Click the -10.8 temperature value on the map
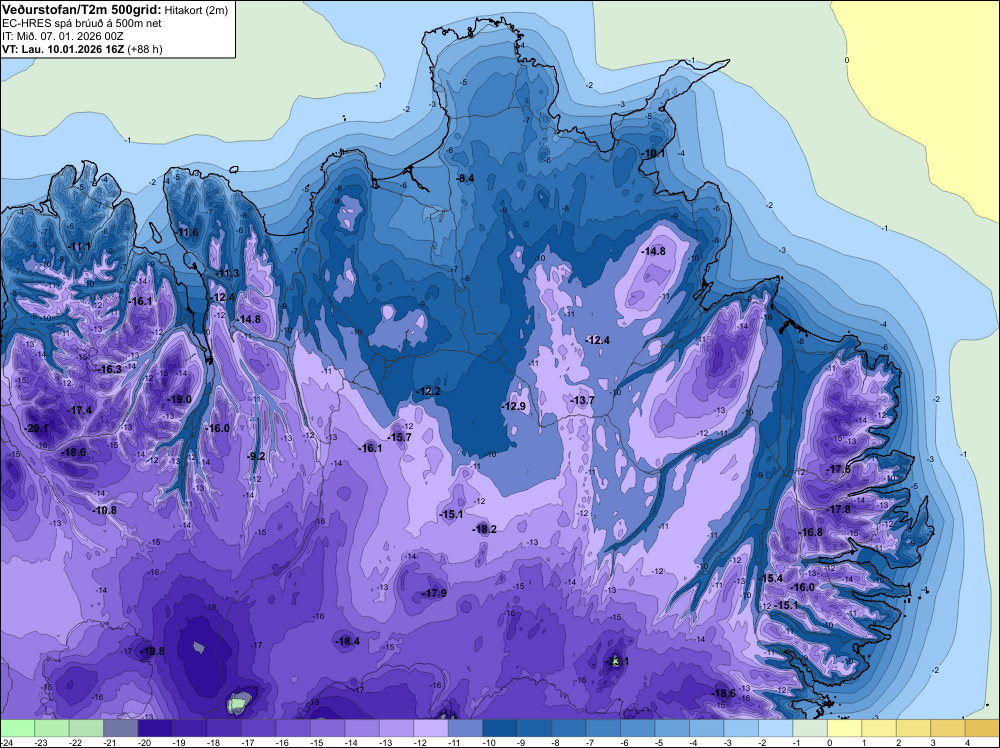1000x748 pixels. pos(105,510)
